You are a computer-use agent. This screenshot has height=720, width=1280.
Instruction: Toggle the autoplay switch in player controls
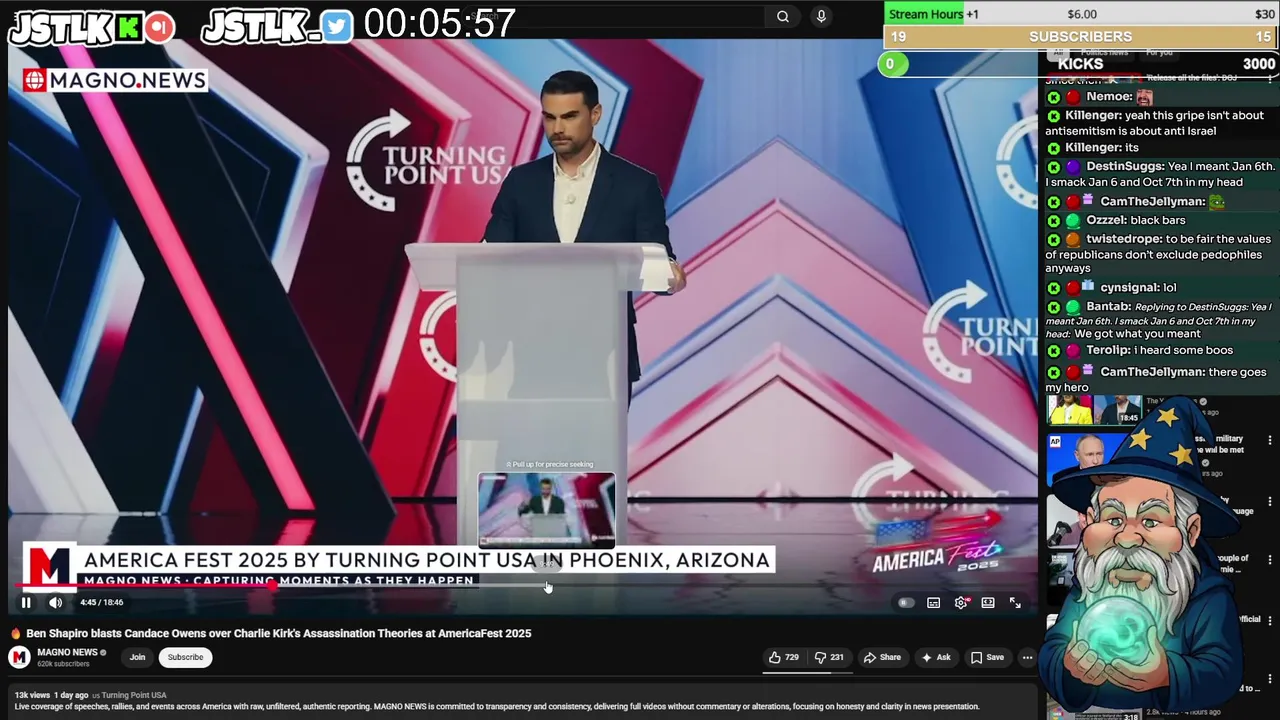[906, 603]
